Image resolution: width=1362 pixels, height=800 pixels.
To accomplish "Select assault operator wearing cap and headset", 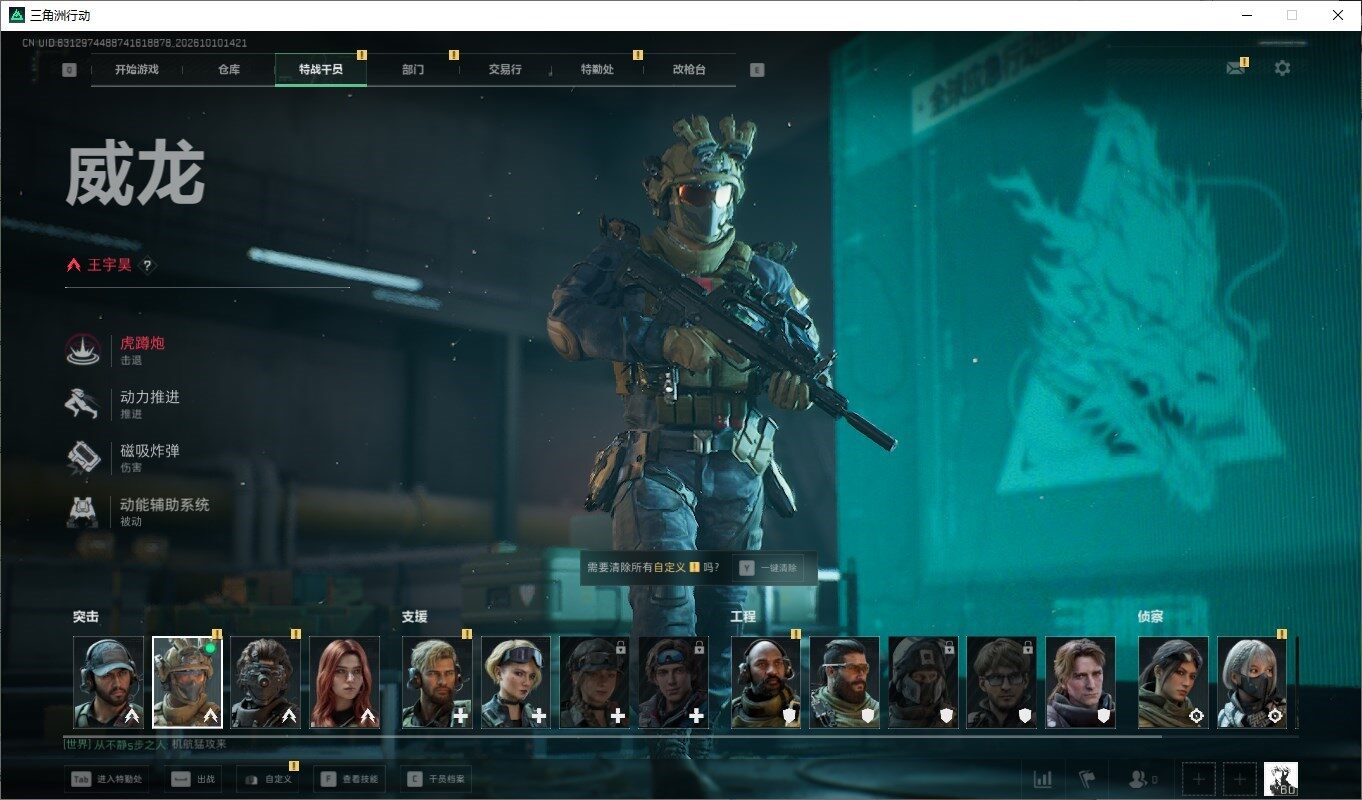I will [x=108, y=682].
